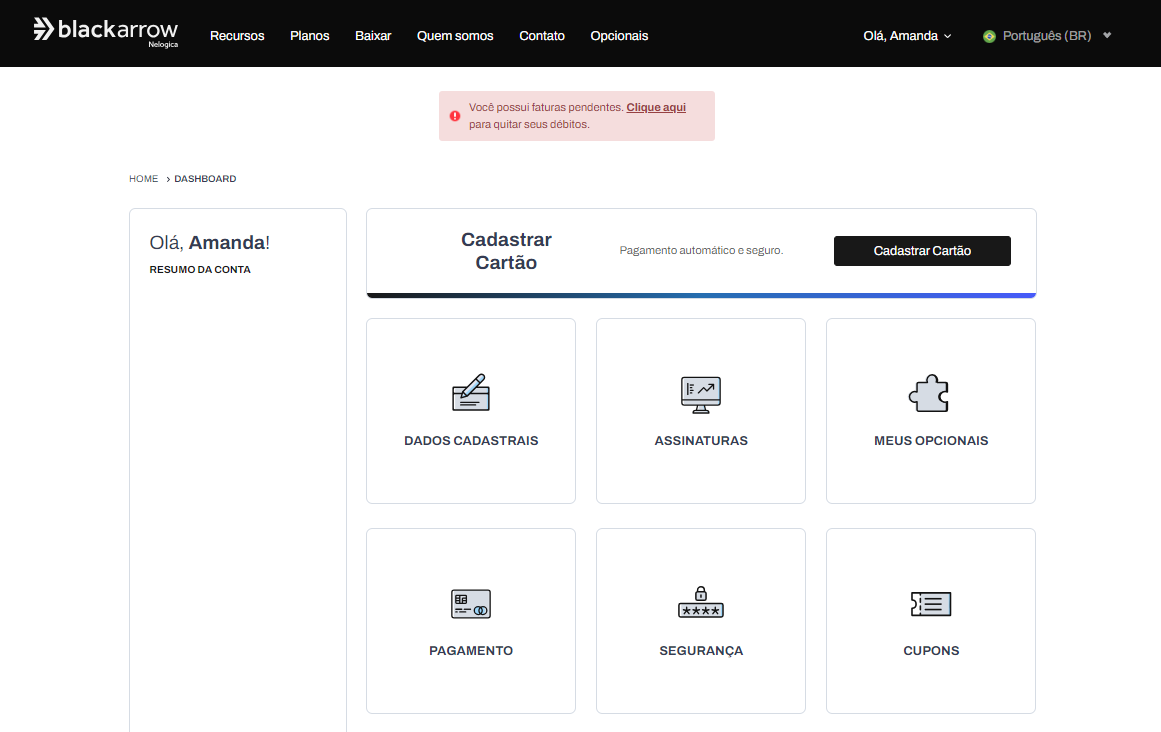The height and width of the screenshot is (732, 1161).
Task: Open the Assinaturas monitor chart icon
Action: [700, 394]
